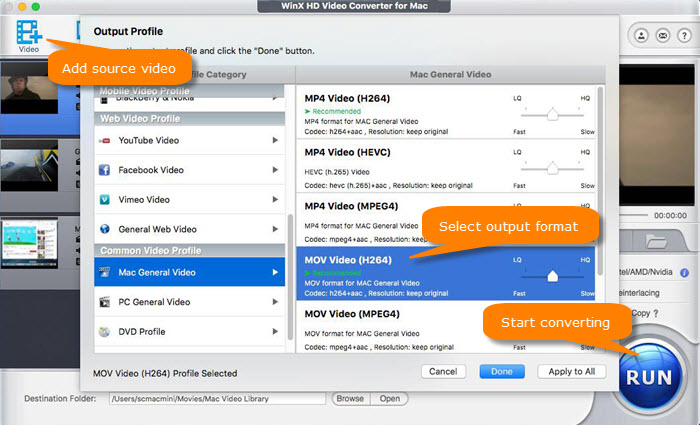Expand the DVD Profile arrow
Image resolution: width=700 pixels, height=425 pixels.
click(275, 331)
